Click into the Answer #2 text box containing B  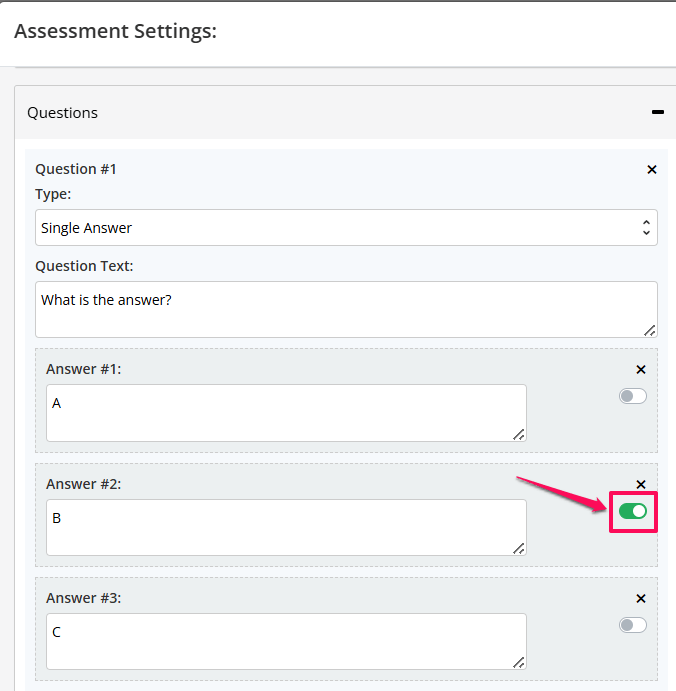pos(286,528)
